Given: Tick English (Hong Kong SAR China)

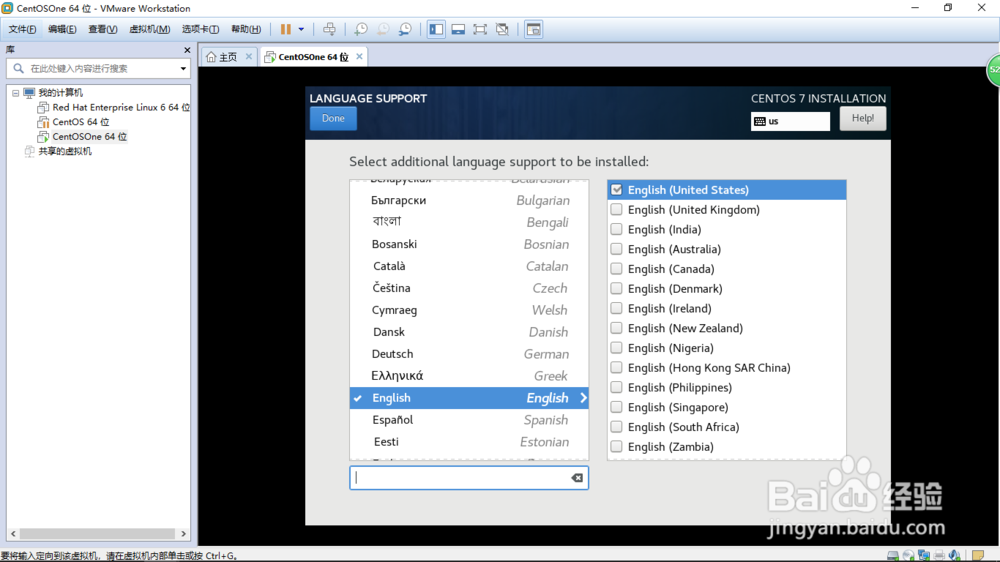Looking at the screenshot, I should pos(616,367).
